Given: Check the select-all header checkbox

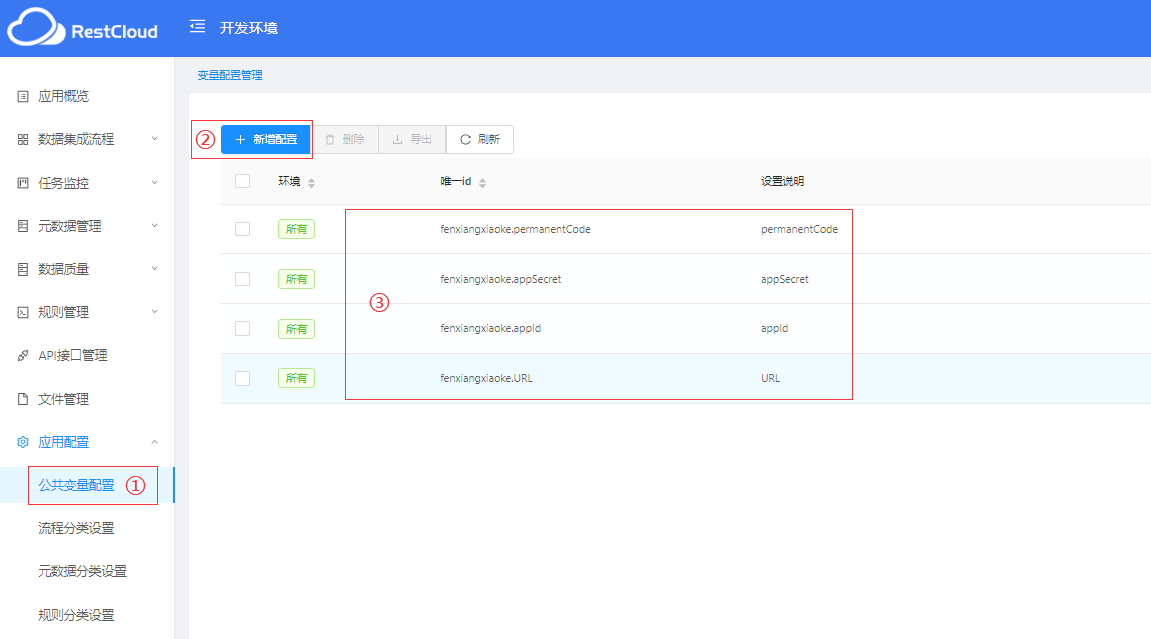Looking at the screenshot, I should click(x=242, y=181).
